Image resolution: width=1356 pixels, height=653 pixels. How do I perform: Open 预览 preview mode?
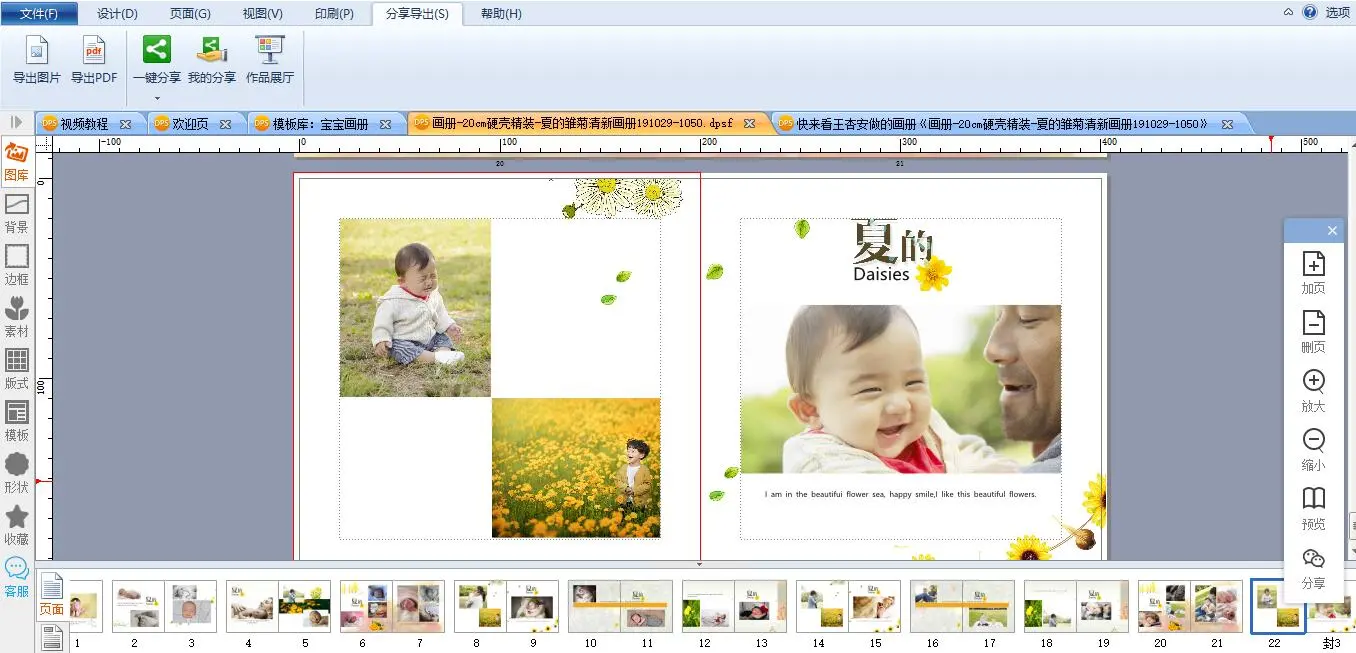click(1313, 507)
